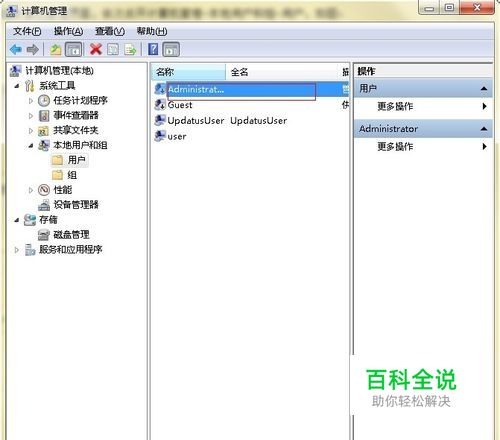Select the Administrat... user row
The image size is (500, 440).
point(251,89)
